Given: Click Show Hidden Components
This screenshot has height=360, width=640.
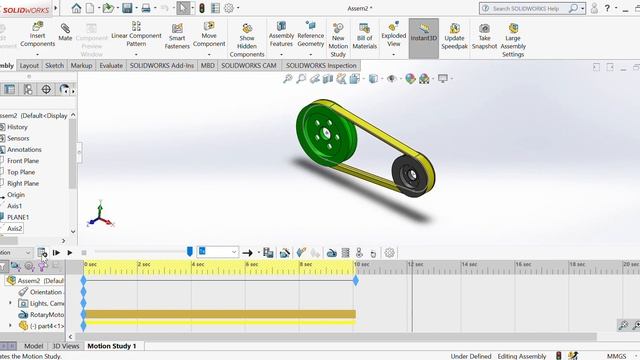Looking at the screenshot, I should pos(247,40).
